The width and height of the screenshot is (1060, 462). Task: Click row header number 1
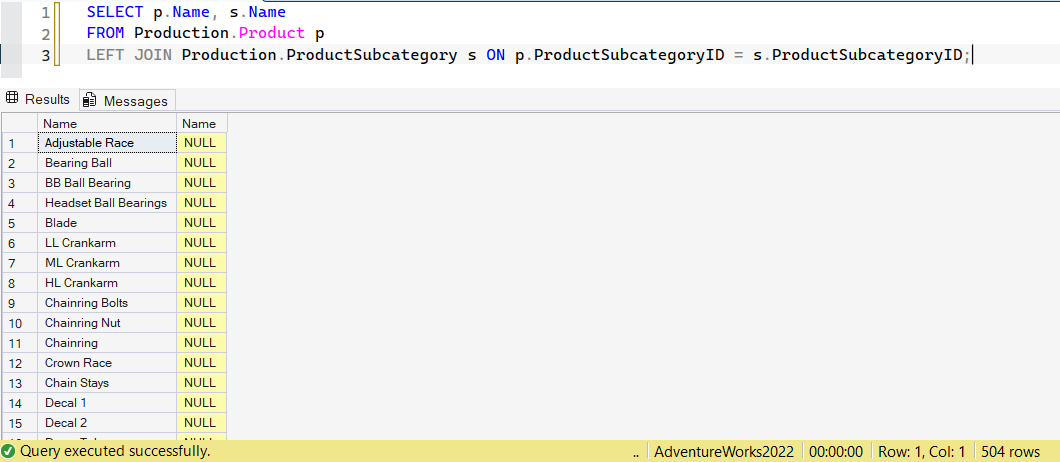[x=20, y=143]
